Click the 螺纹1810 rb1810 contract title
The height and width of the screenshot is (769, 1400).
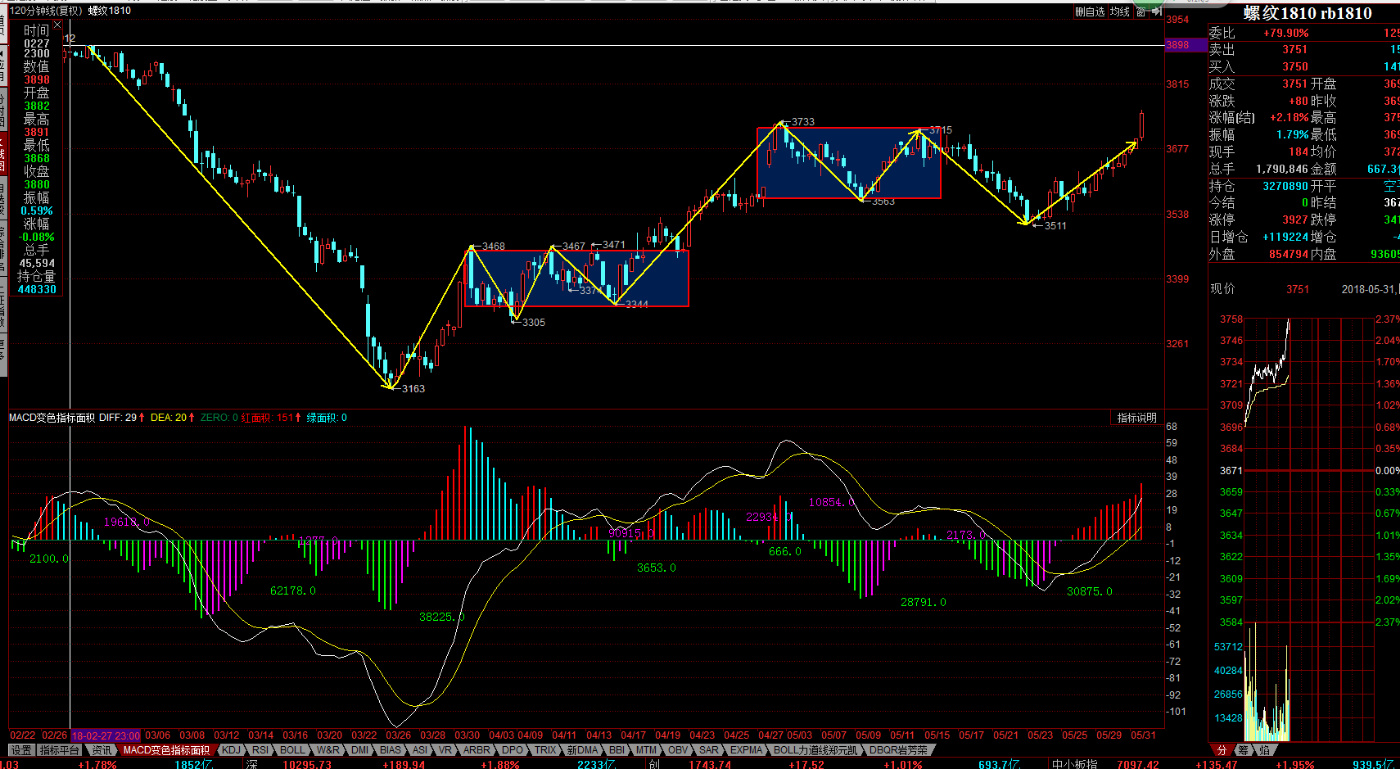click(1306, 13)
